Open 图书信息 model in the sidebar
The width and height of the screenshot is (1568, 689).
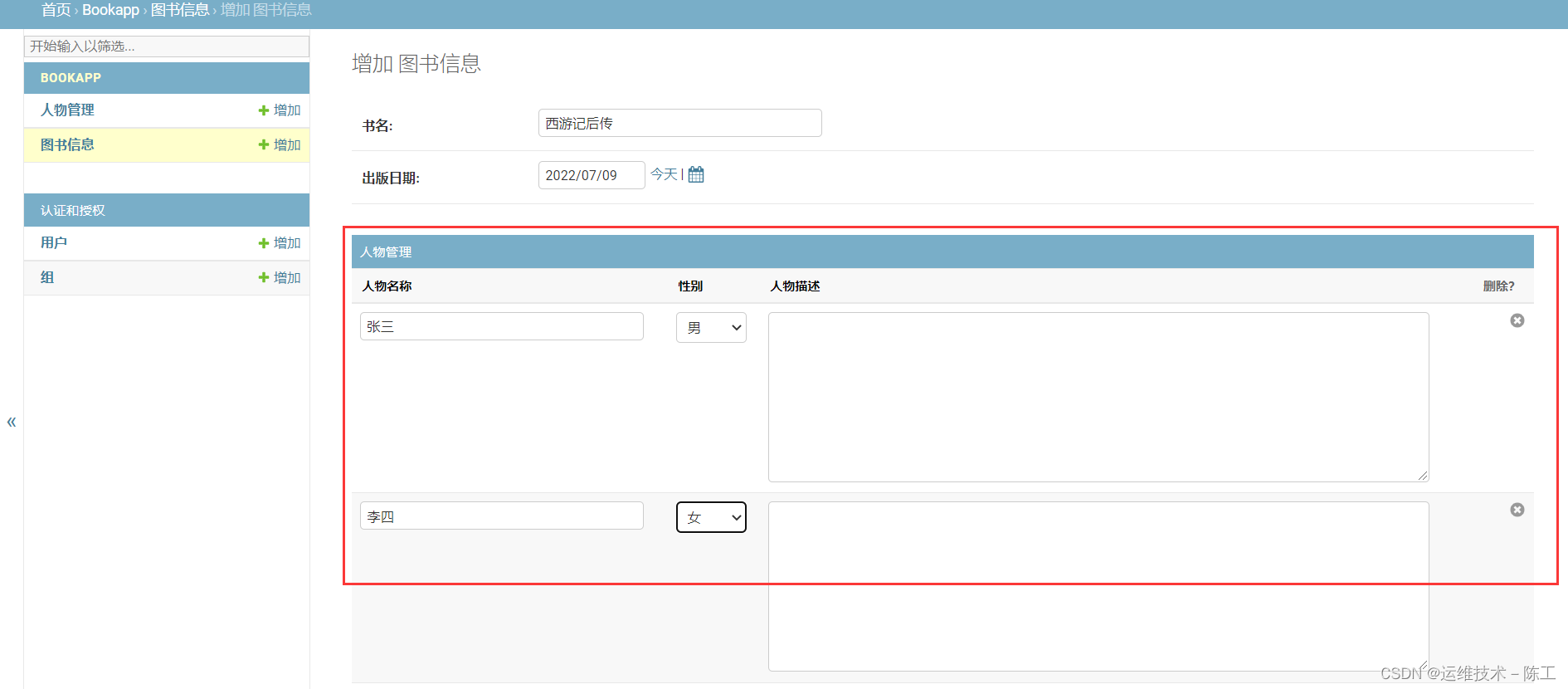point(67,144)
